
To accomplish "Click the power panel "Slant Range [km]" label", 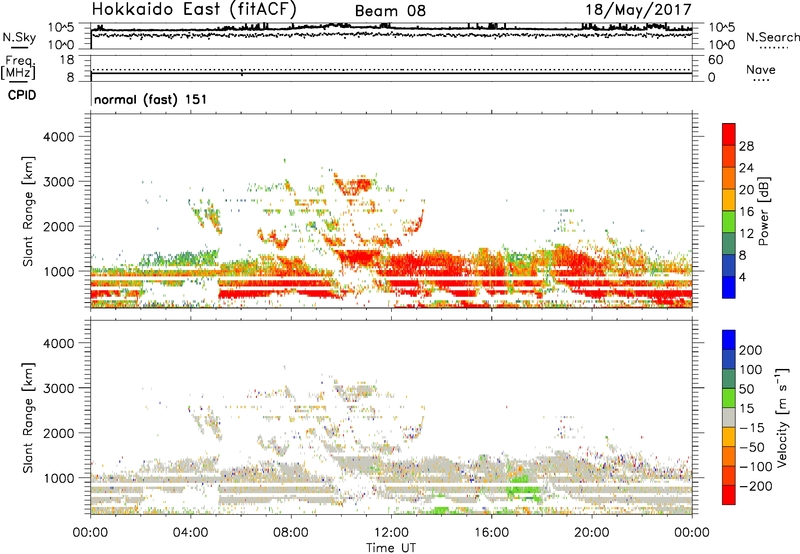I will pos(28,211).
